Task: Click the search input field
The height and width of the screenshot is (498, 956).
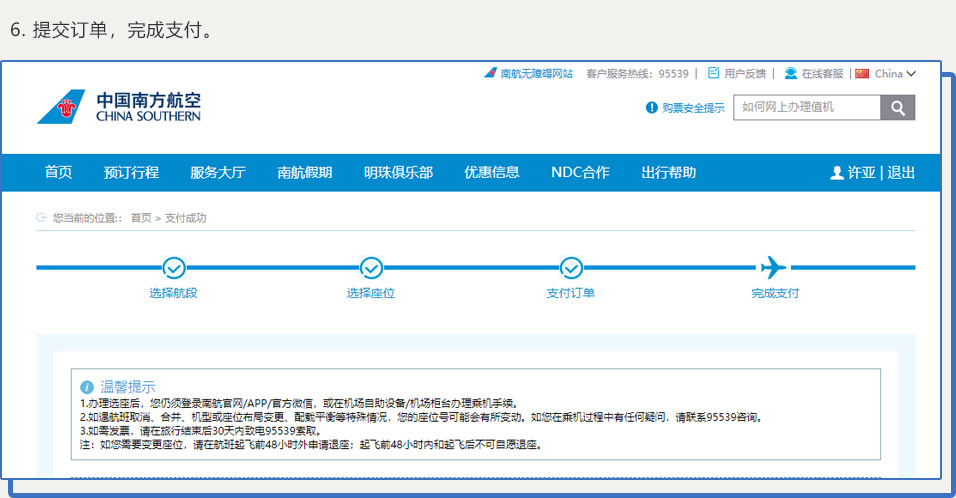Action: tap(806, 107)
